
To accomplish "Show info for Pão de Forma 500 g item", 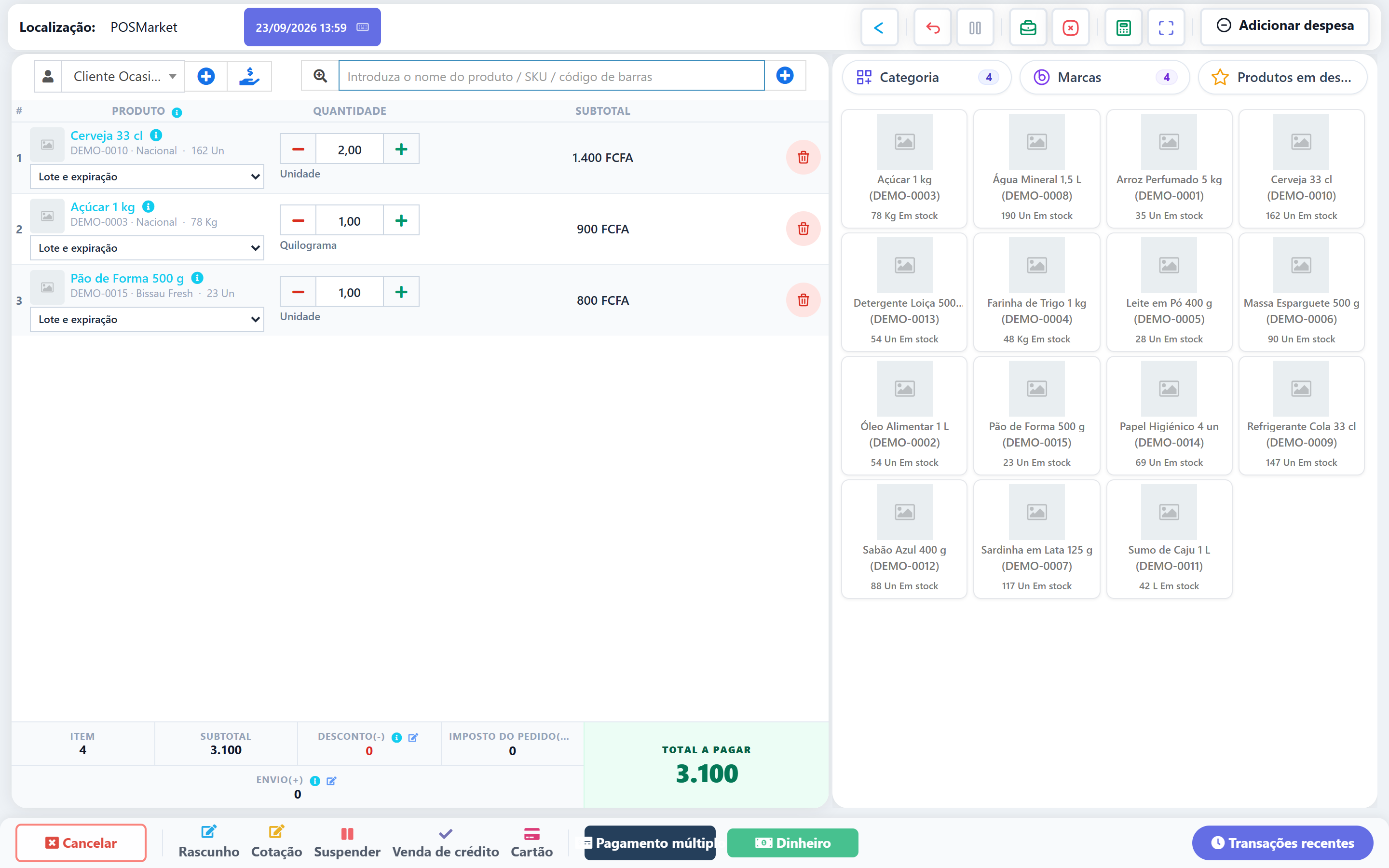I will [x=197, y=278].
